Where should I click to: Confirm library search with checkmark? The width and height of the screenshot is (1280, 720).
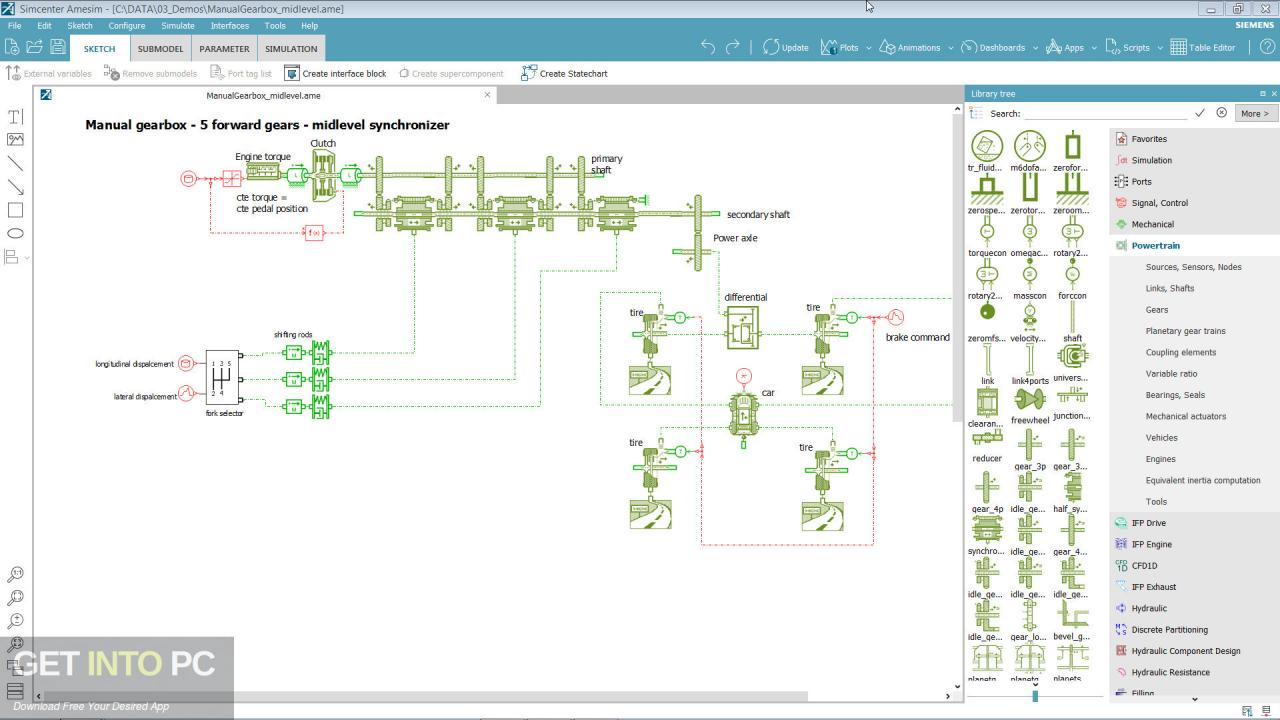click(1200, 113)
